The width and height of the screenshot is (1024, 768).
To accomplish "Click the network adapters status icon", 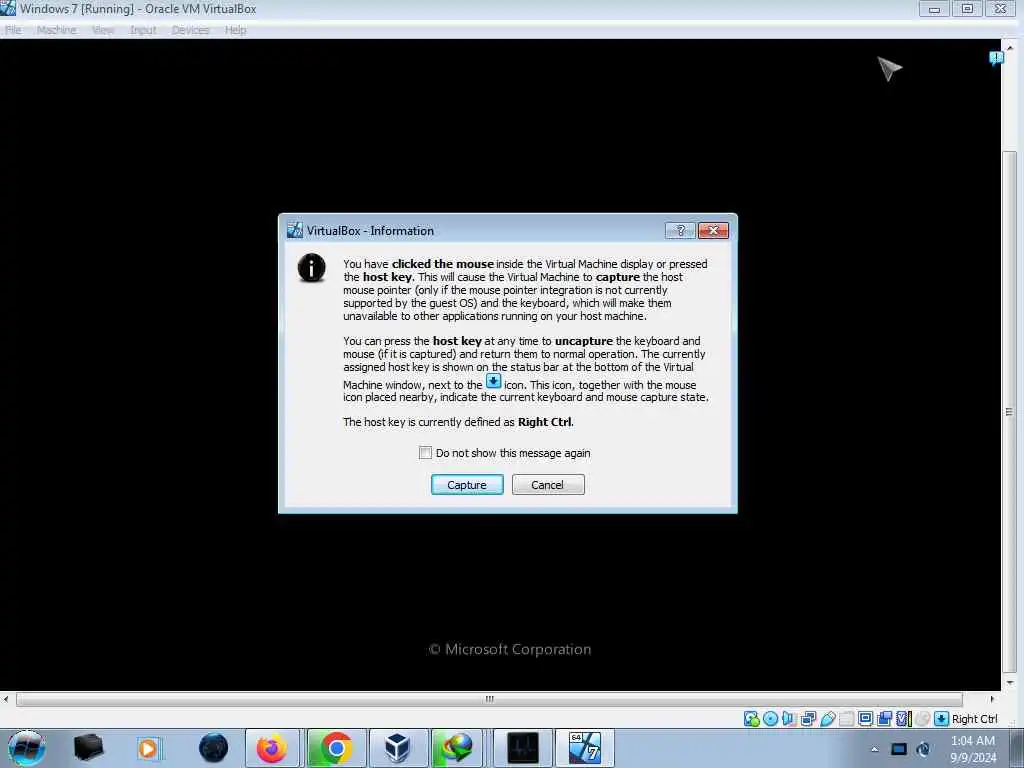I will pos(808,719).
